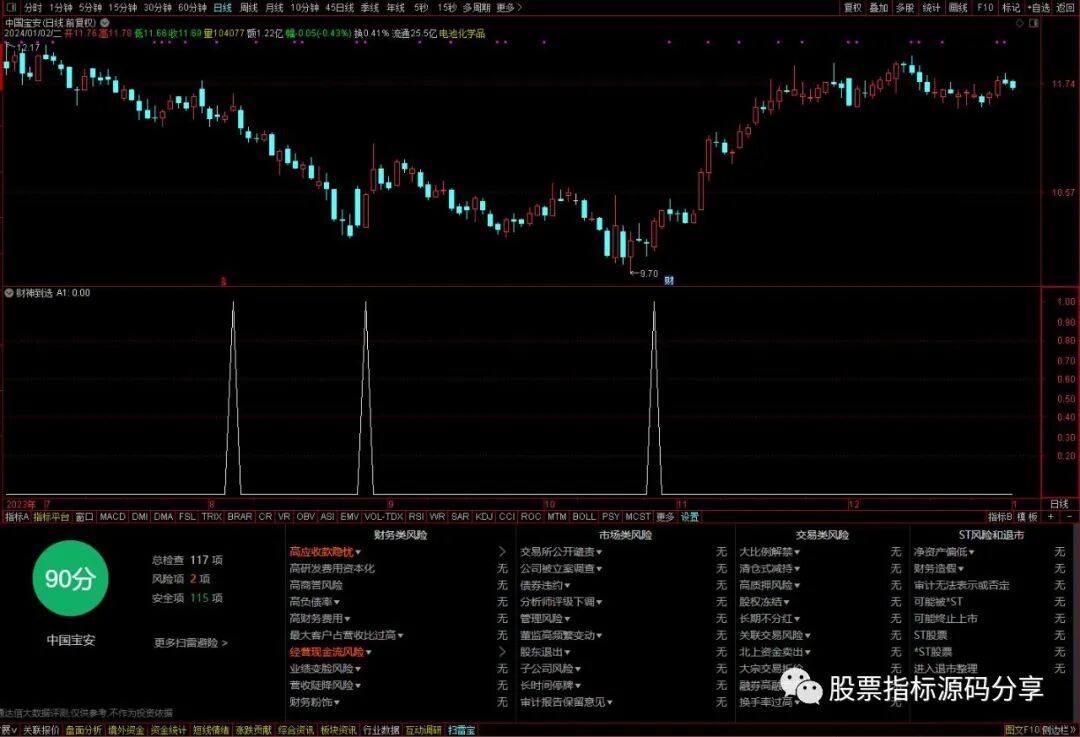
Task: Click 更多扫雷避险 link
Action: pyautogui.click(x=191, y=643)
